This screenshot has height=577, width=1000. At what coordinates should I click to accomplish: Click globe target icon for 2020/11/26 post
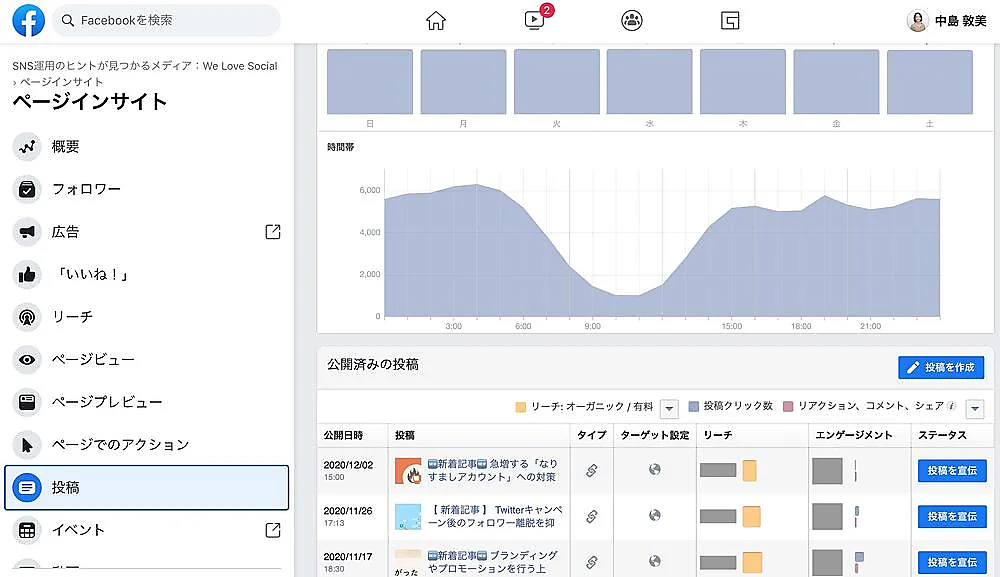654,516
